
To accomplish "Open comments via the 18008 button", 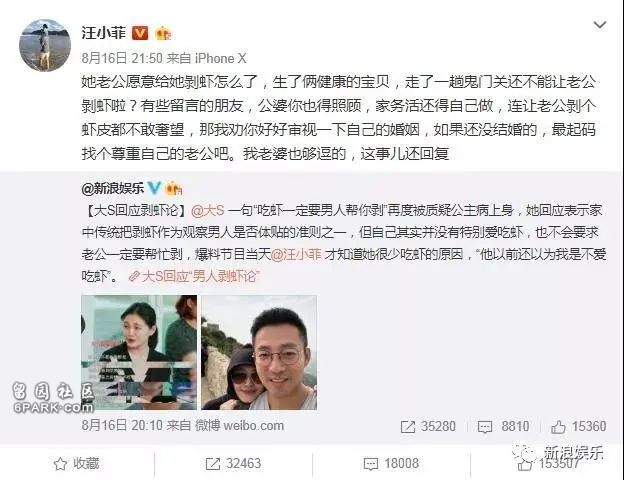I will pos(391,464).
